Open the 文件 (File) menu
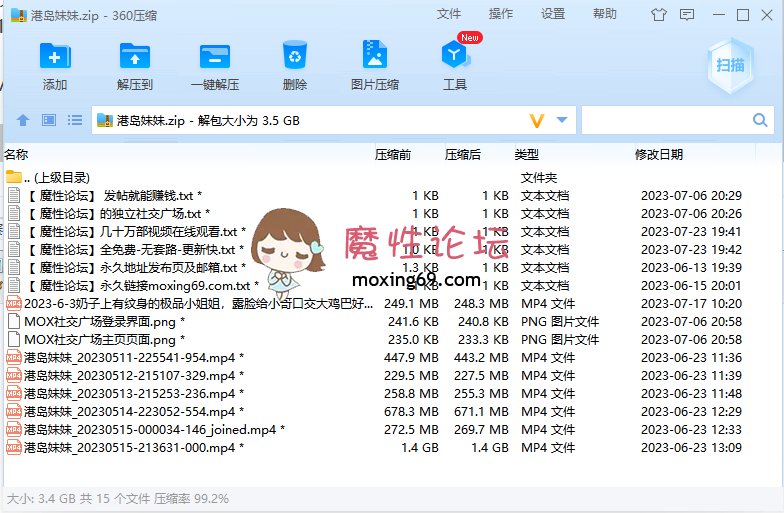784x513 pixels. (x=448, y=14)
